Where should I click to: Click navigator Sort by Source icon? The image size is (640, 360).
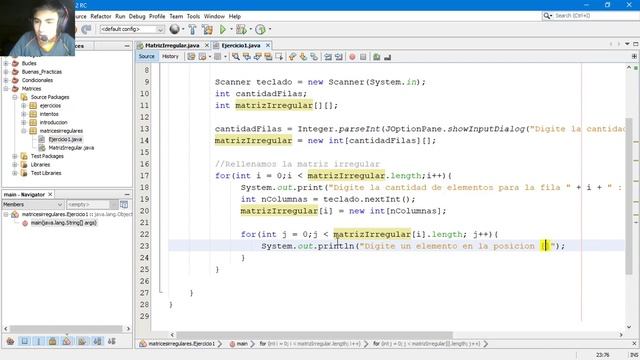(x=111, y=341)
